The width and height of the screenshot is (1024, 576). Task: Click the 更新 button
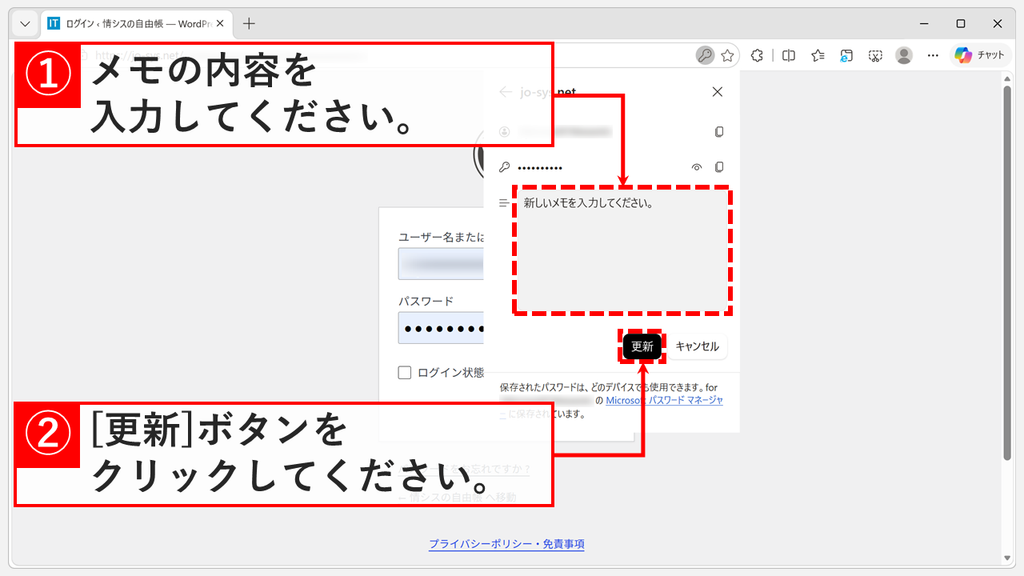click(x=642, y=347)
